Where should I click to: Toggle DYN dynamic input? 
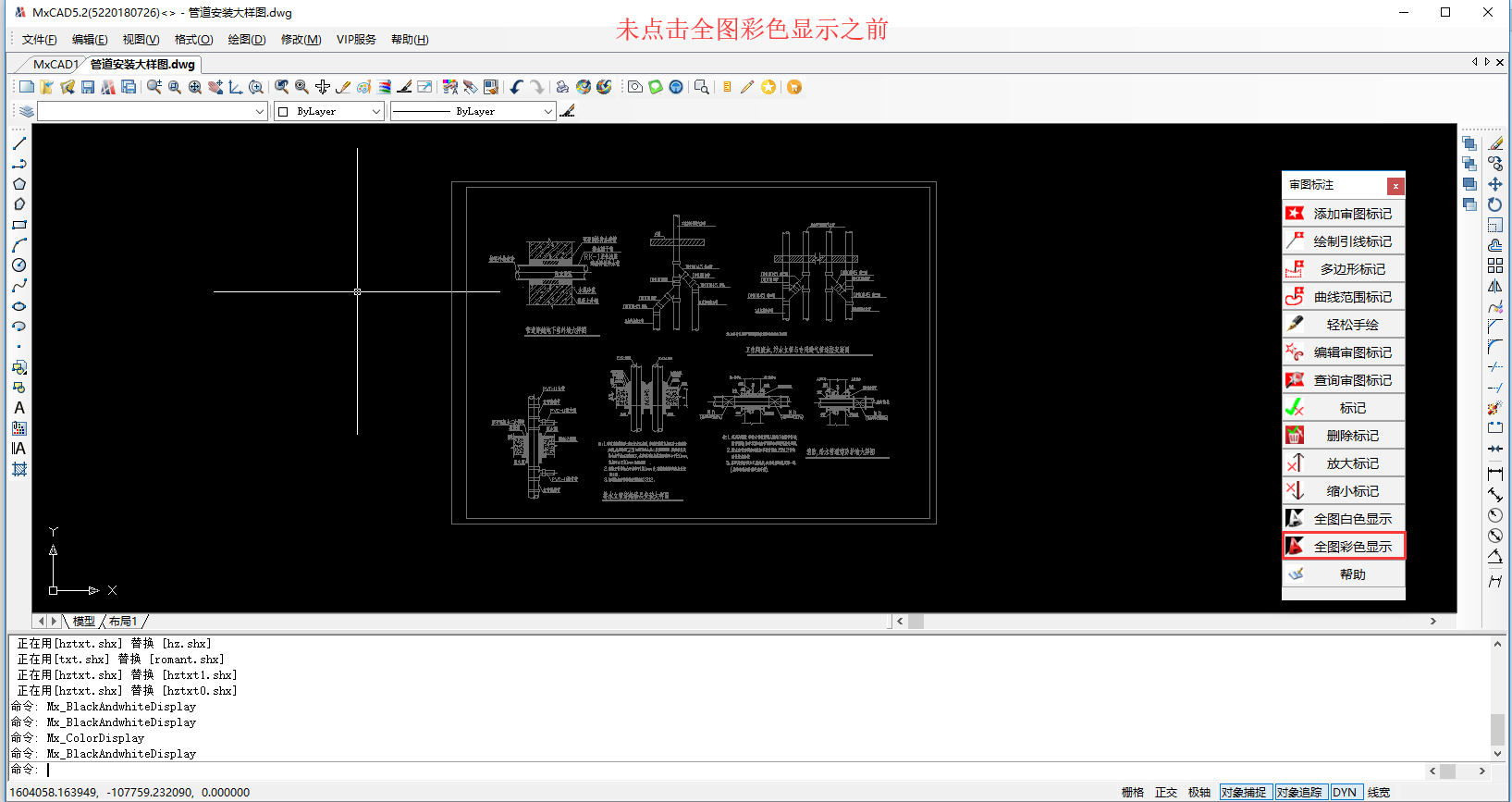point(1346,793)
